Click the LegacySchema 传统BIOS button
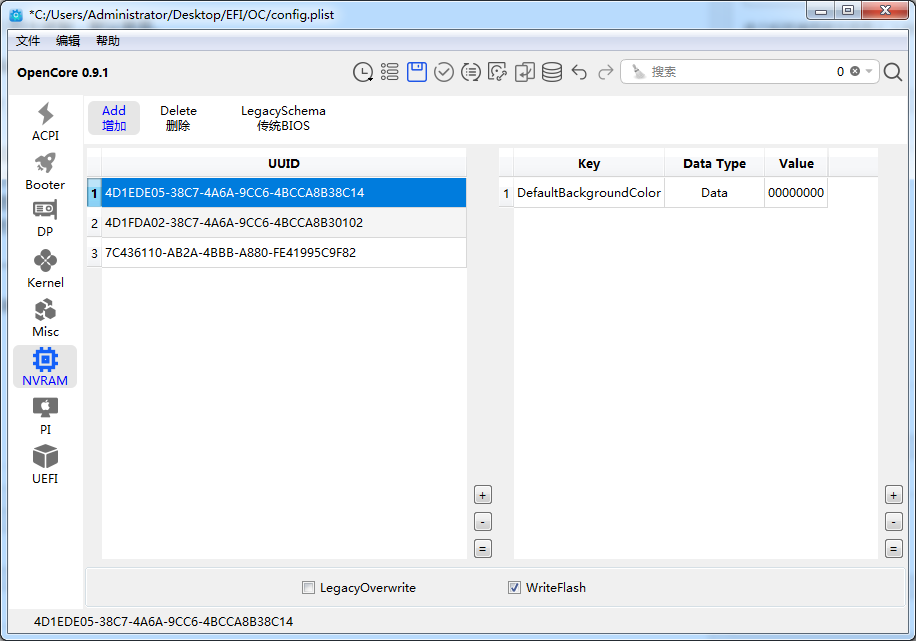The width and height of the screenshot is (916, 641). click(283, 118)
